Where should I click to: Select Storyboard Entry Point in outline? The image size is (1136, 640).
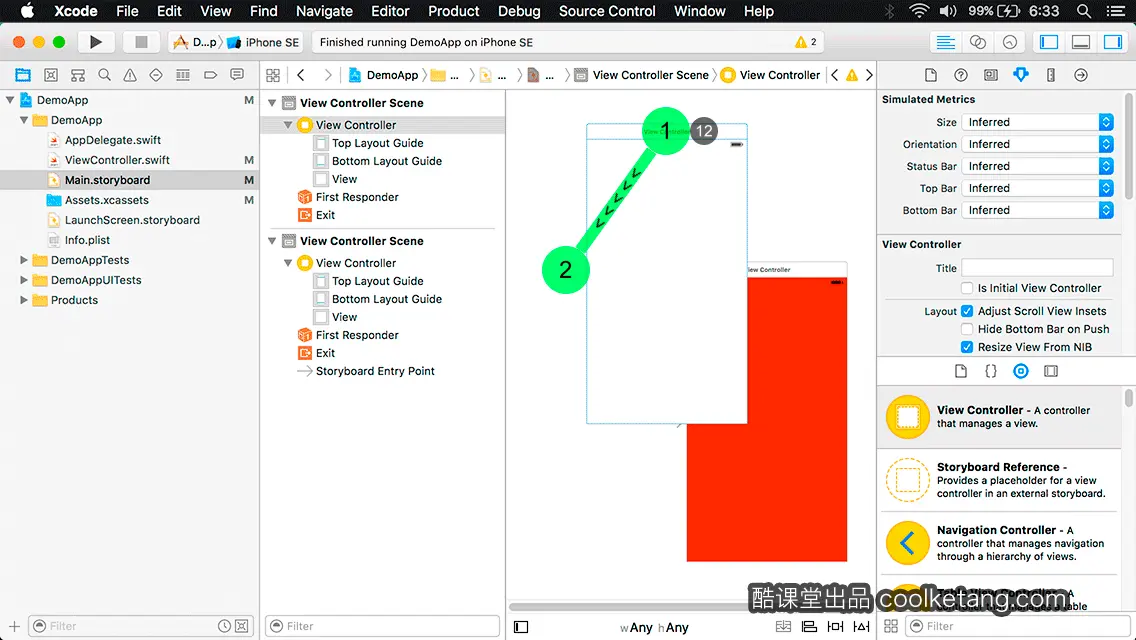tap(375, 371)
